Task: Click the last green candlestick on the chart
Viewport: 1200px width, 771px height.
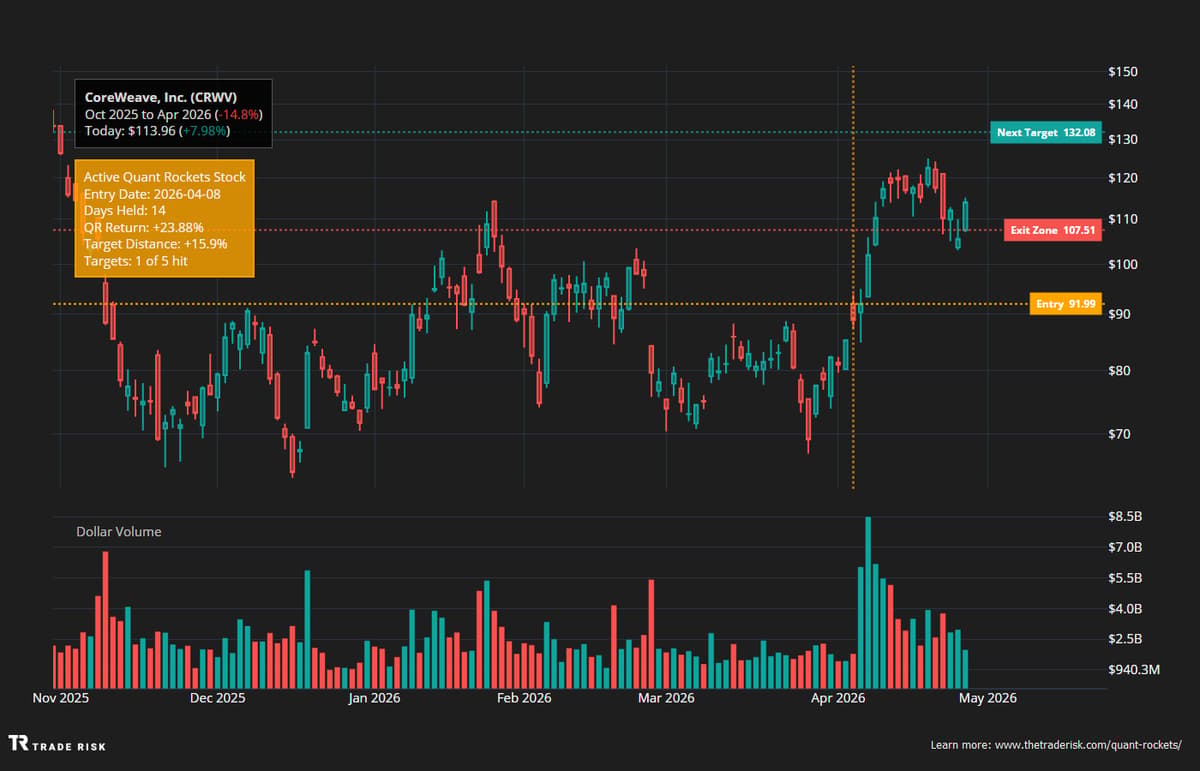Action: (965, 215)
